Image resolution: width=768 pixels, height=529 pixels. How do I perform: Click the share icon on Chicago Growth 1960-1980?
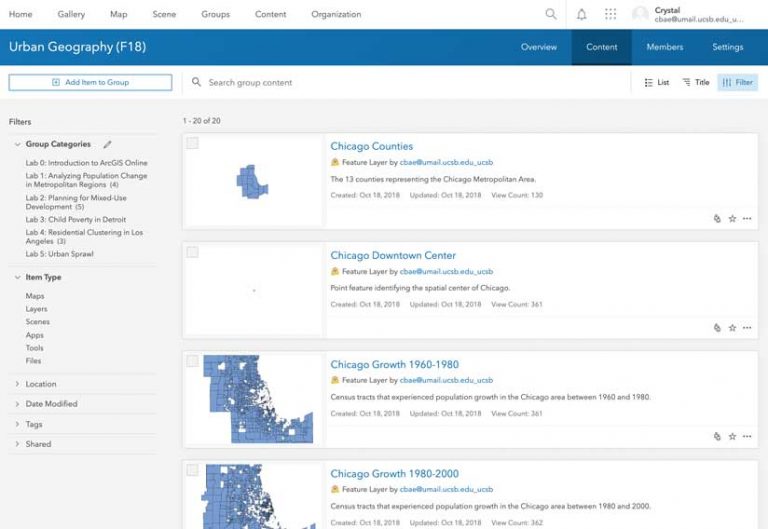click(717, 436)
